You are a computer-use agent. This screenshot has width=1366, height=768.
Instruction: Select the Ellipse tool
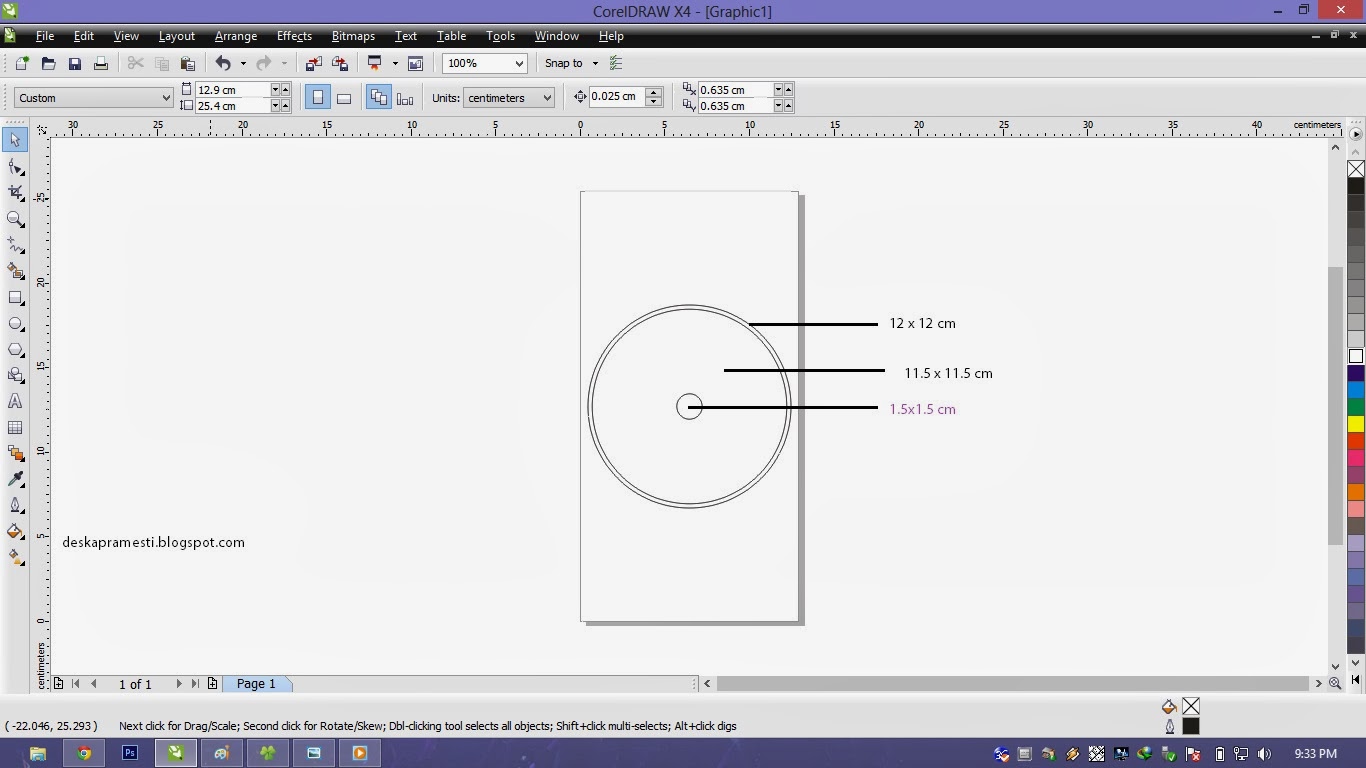[x=16, y=324]
